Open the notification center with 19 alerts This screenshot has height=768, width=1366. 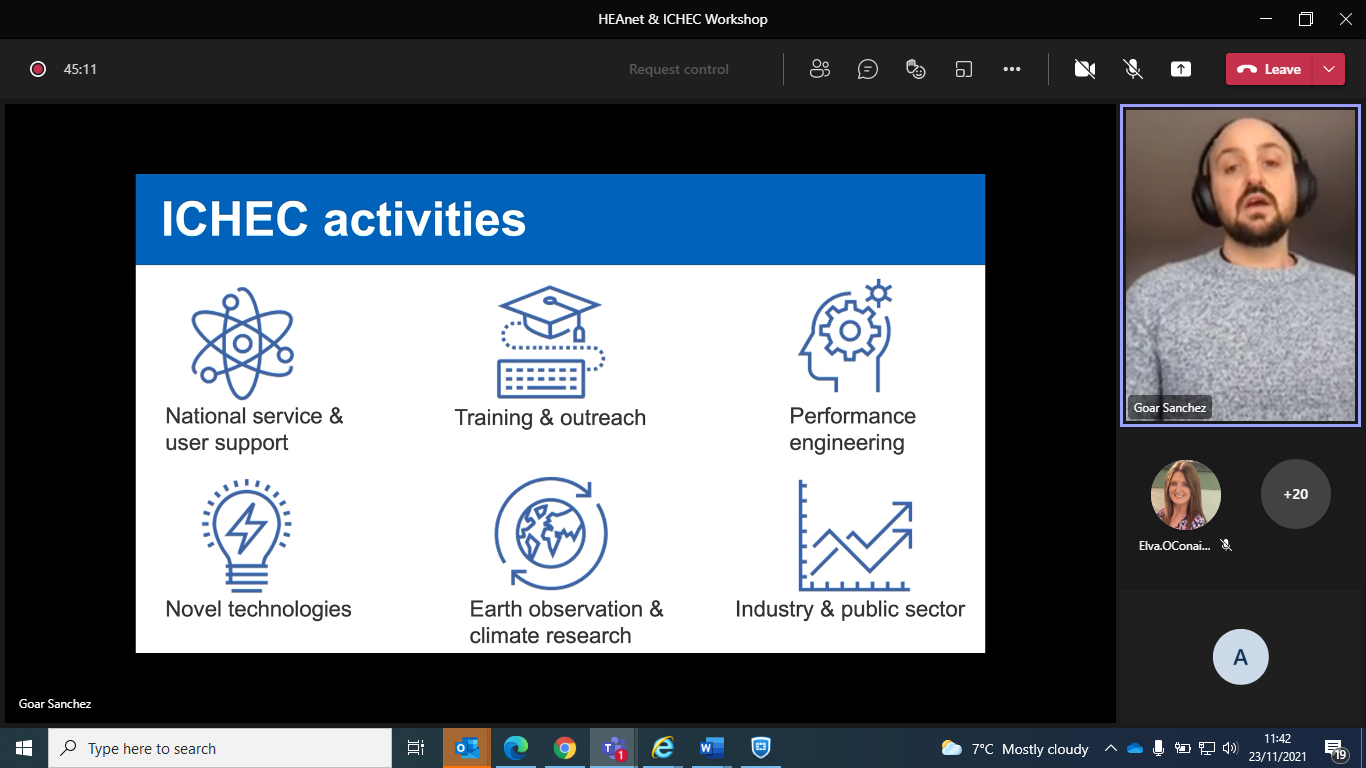pos(1336,749)
